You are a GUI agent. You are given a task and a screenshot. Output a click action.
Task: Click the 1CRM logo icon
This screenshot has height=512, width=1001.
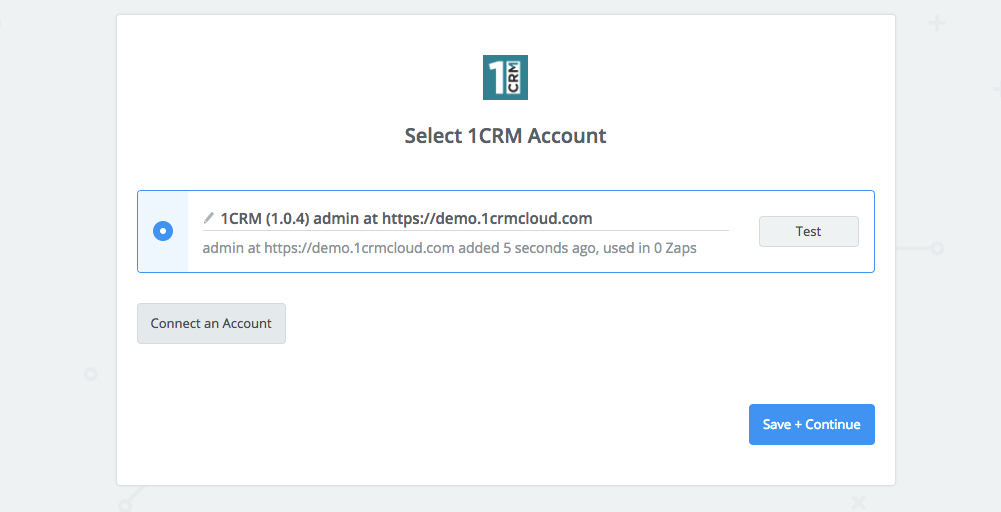point(505,77)
